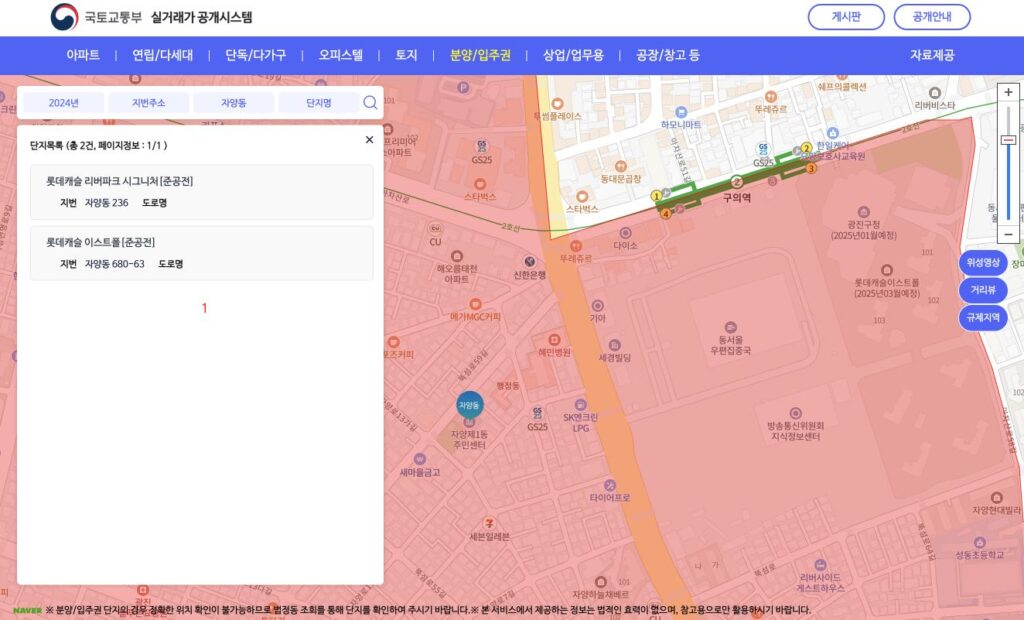Screen dimensions: 1024x620
Task: Click the 공개안내 button
Action: (932, 17)
